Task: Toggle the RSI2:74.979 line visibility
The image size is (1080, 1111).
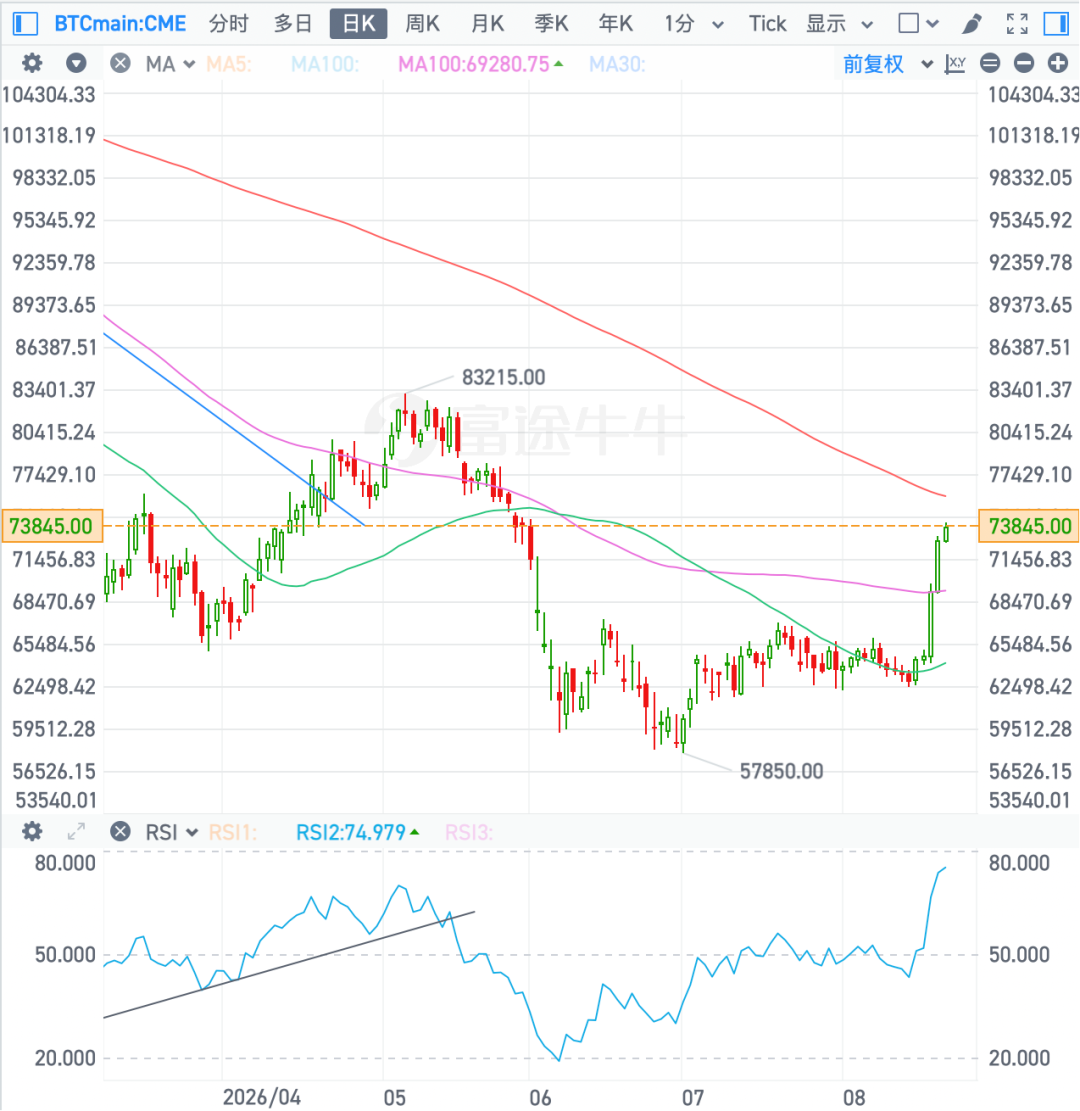Action: pos(356,832)
